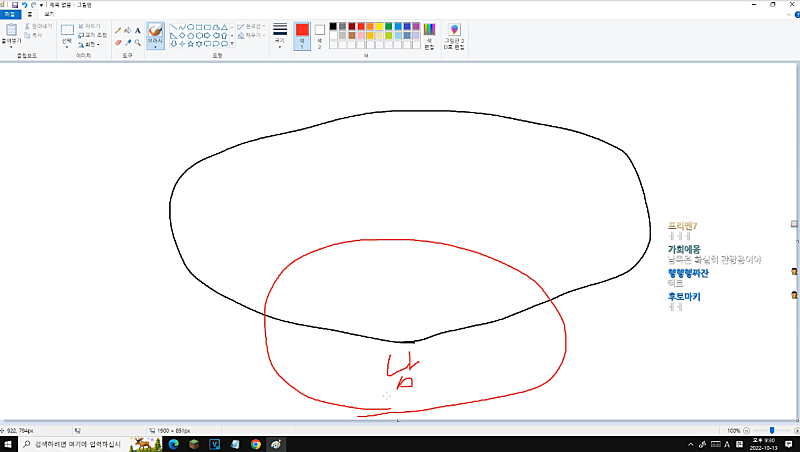Image resolution: width=800 pixels, height=452 pixels.
Task: Select the Pencil tool
Action: coord(118,31)
